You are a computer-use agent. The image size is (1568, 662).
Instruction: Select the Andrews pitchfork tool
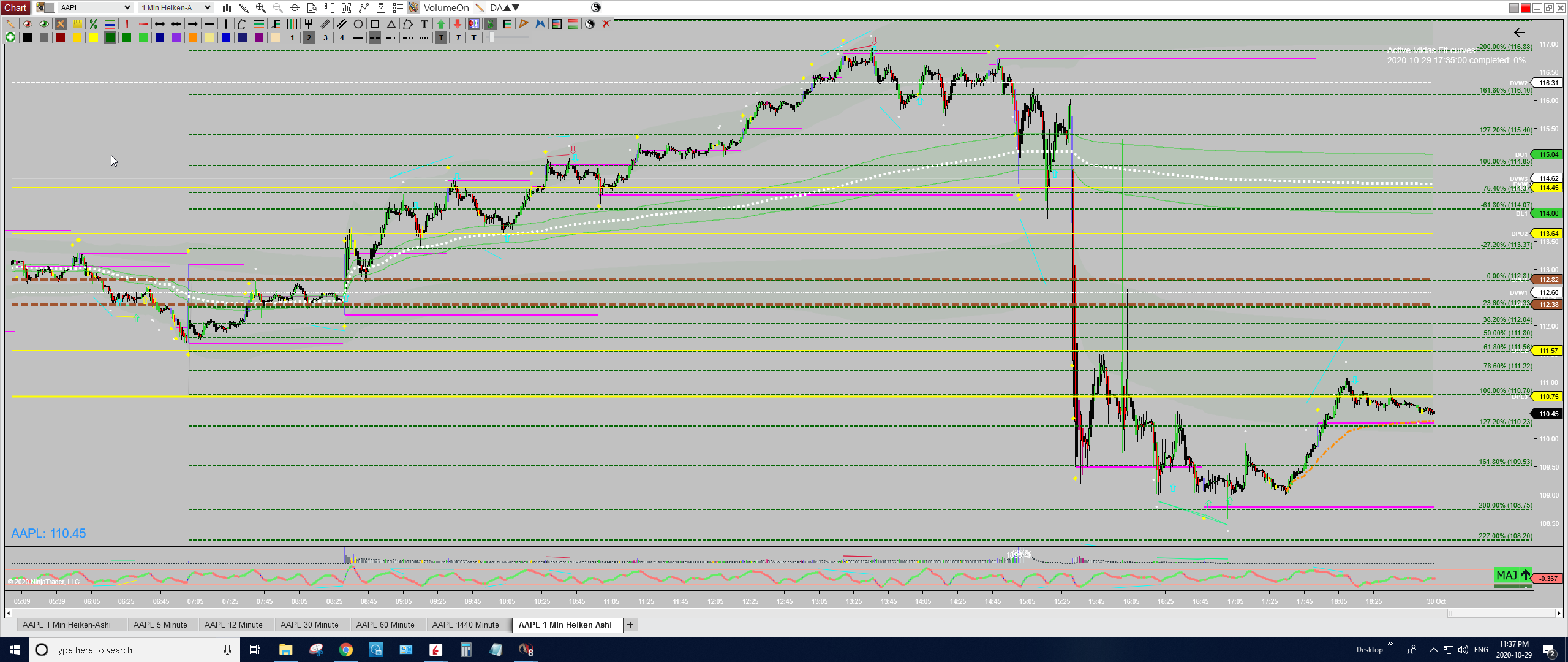(x=309, y=24)
